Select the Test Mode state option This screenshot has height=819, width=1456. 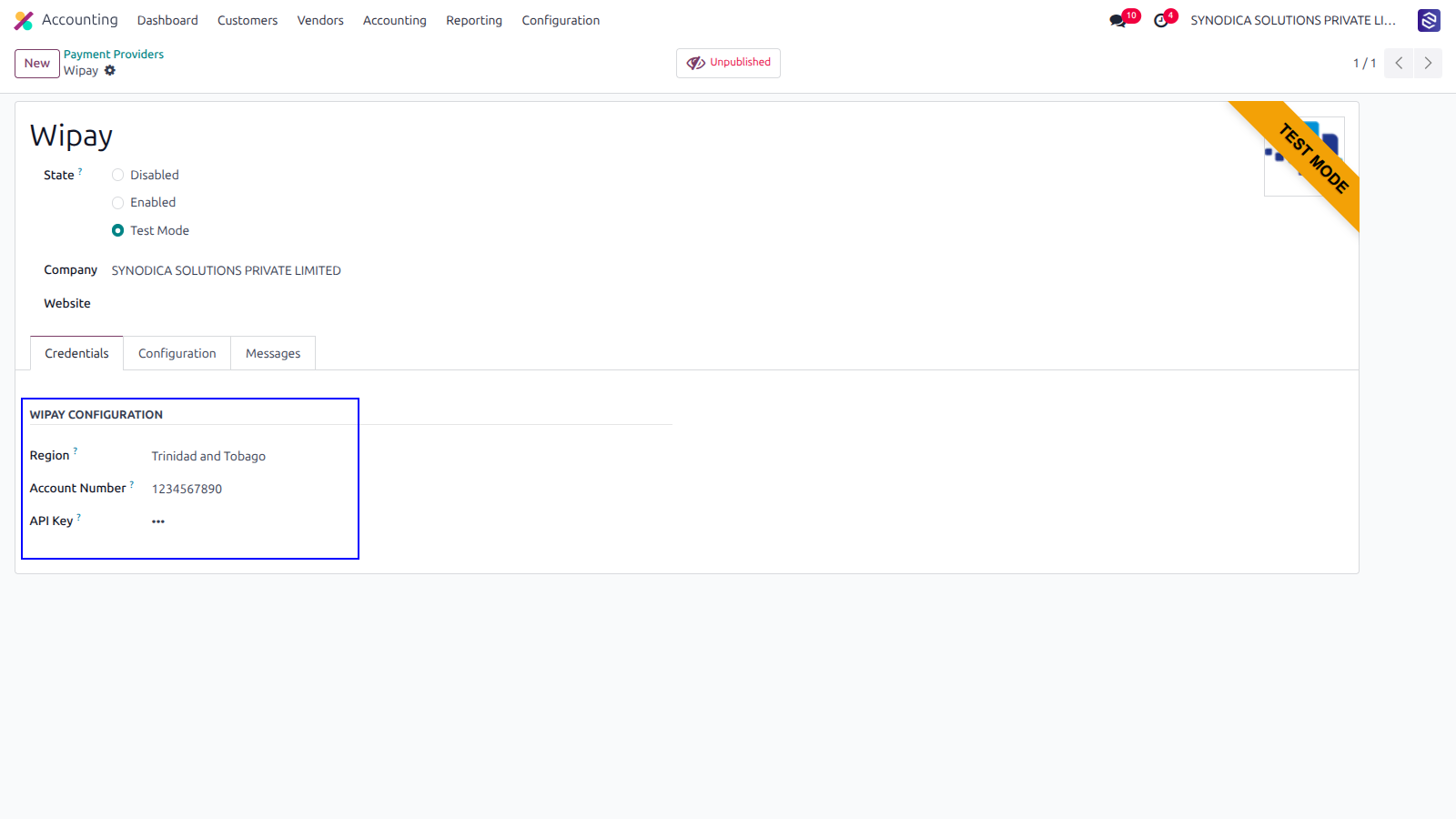click(117, 230)
